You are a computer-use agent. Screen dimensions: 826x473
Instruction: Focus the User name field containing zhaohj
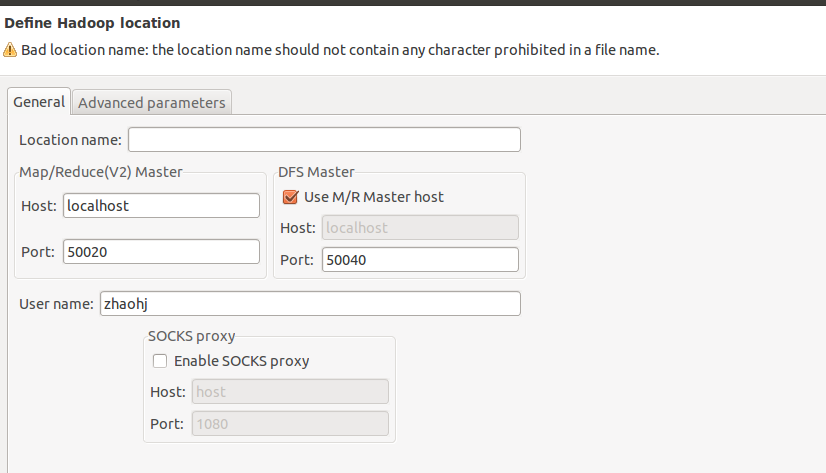[x=310, y=304]
